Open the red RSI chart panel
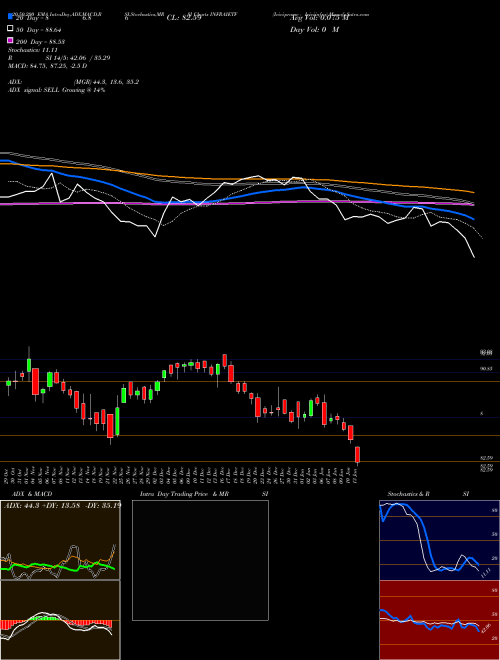 click(x=439, y=620)
